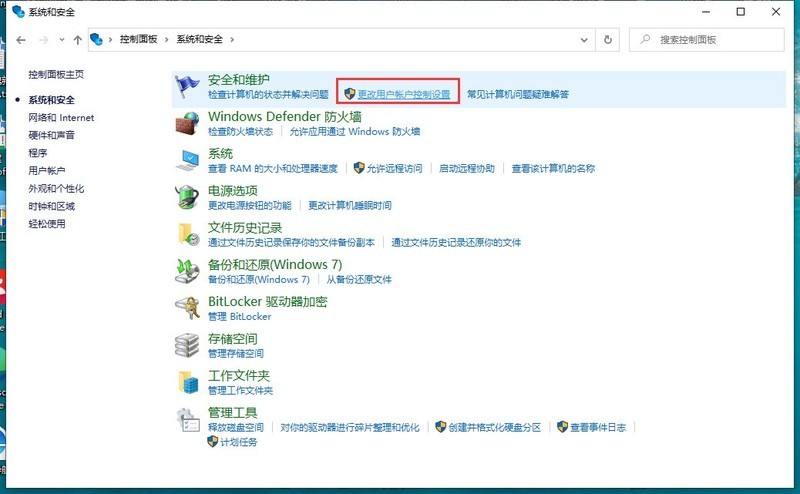Open the 文件历史记录 heading link

pos(245,228)
